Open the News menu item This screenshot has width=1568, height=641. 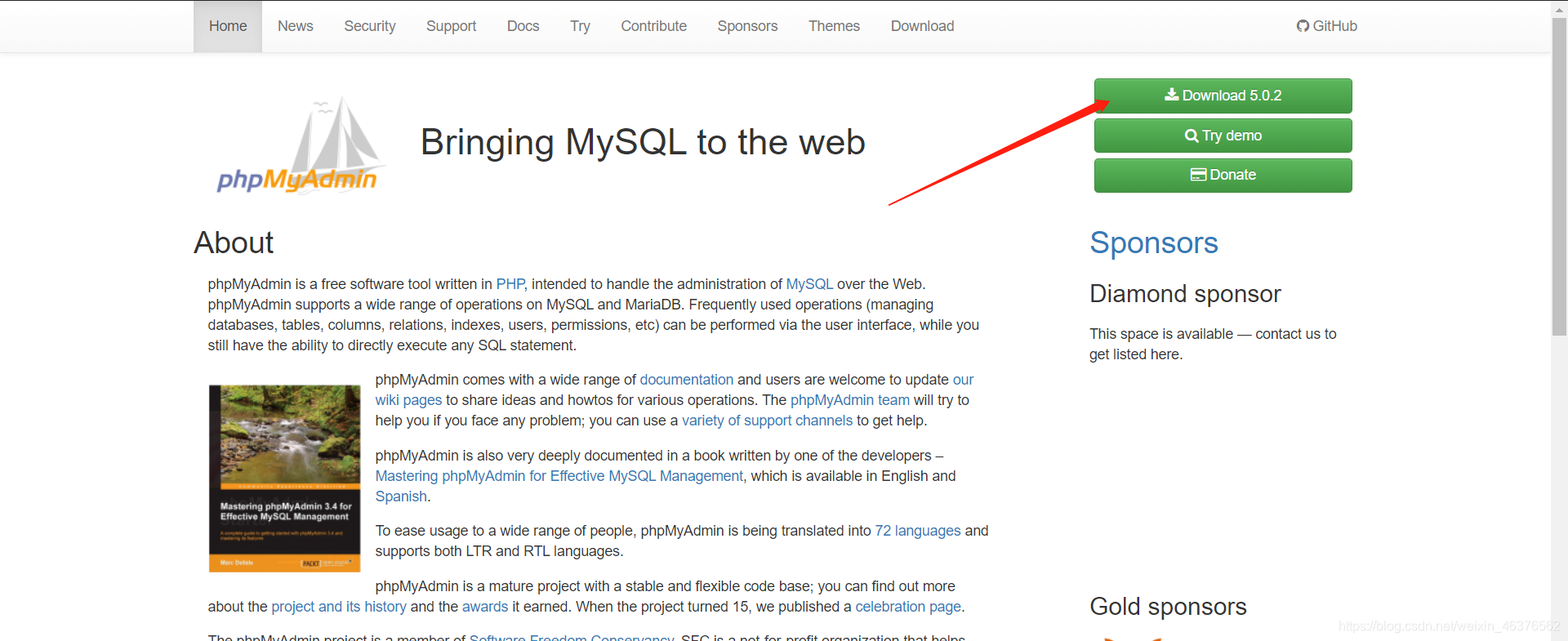[x=295, y=26]
